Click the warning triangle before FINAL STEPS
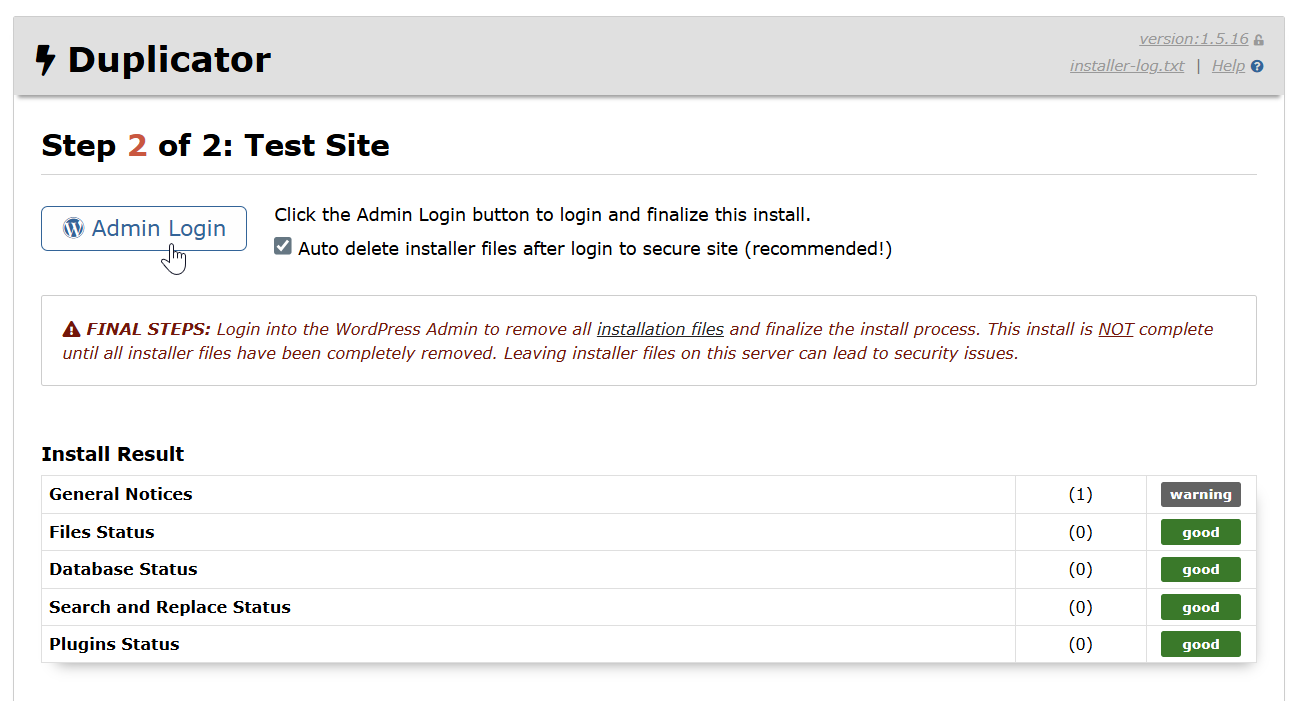This screenshot has width=1302, height=701. click(71, 329)
